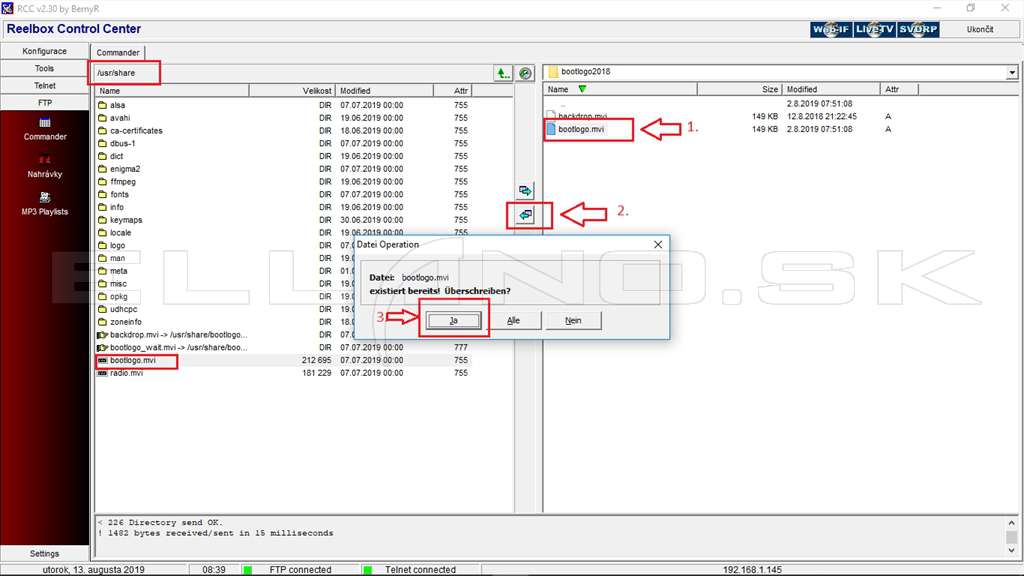This screenshot has height=576, width=1024.
Task: Sort left pane by Attr column
Action: point(453,91)
